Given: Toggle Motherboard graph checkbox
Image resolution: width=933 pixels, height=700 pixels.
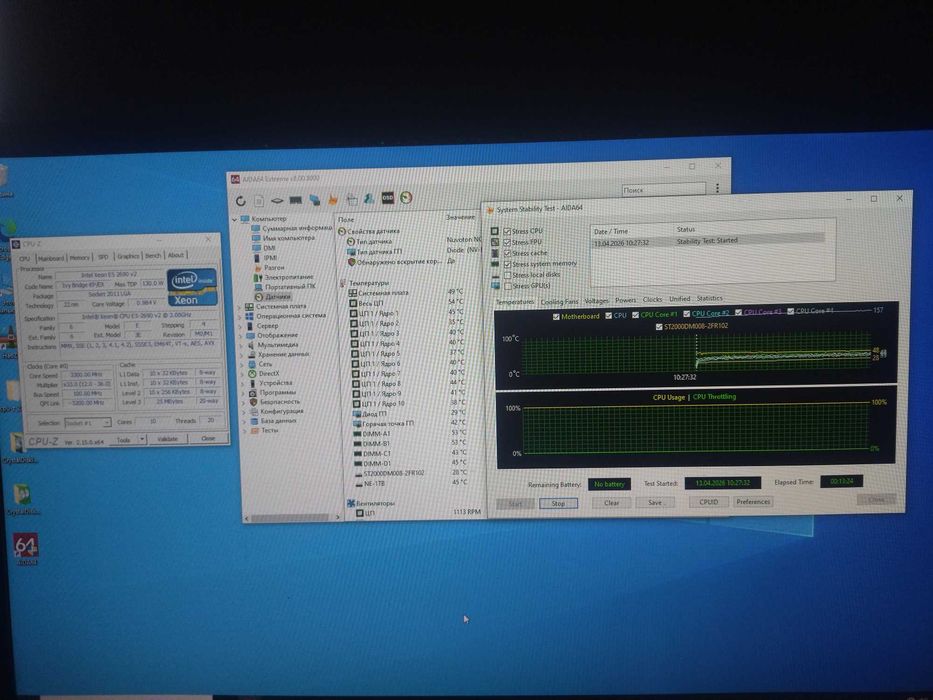Looking at the screenshot, I should pyautogui.click(x=556, y=317).
